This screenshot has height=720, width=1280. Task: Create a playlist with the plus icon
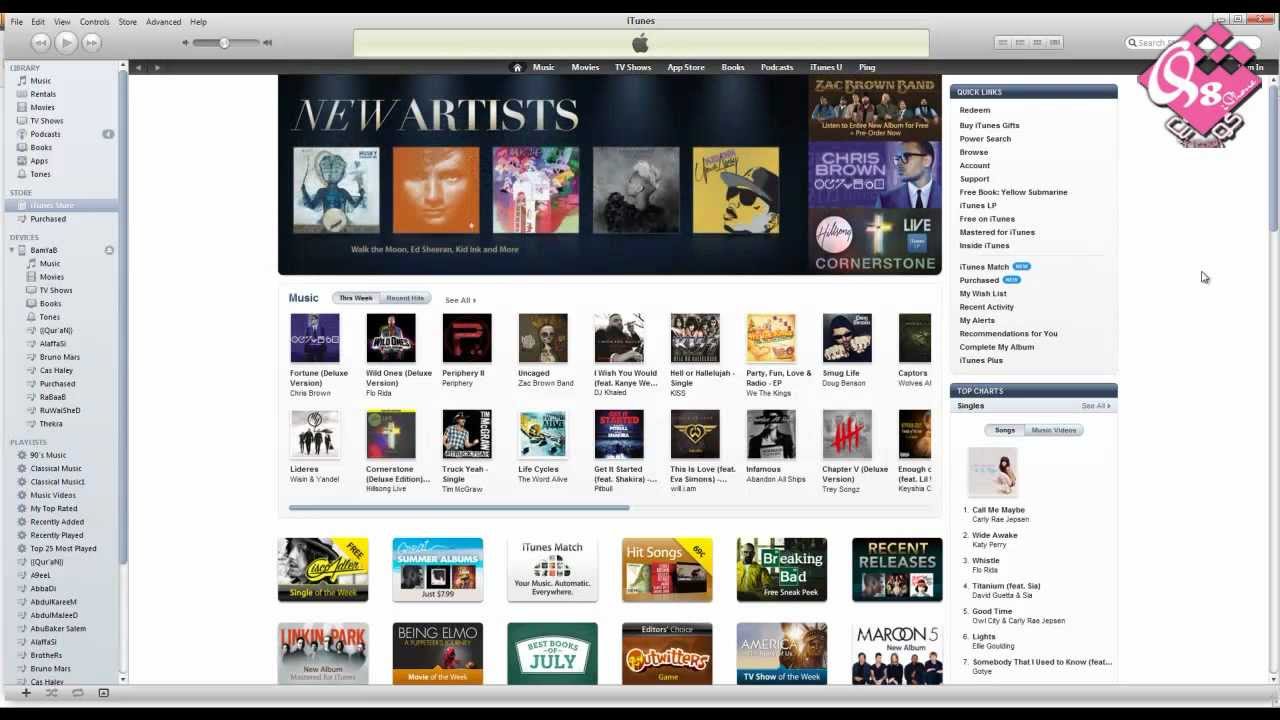click(x=26, y=692)
